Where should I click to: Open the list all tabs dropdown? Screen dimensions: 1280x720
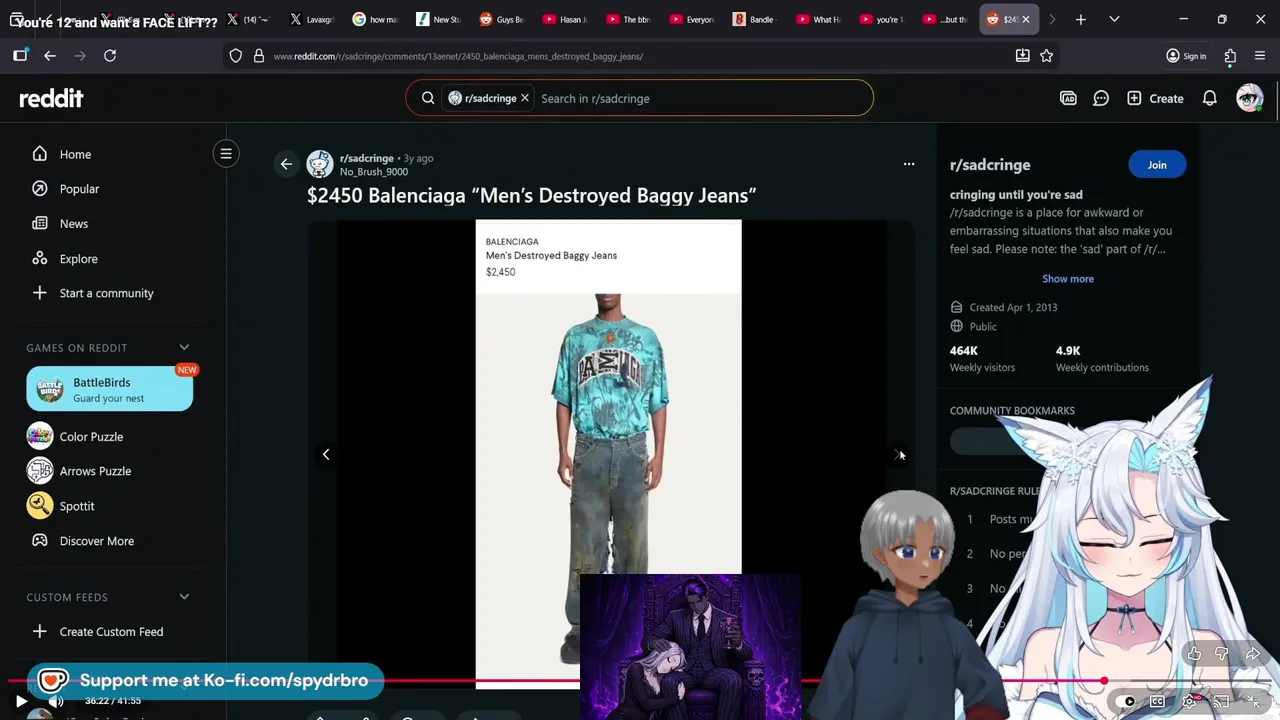point(1114,19)
